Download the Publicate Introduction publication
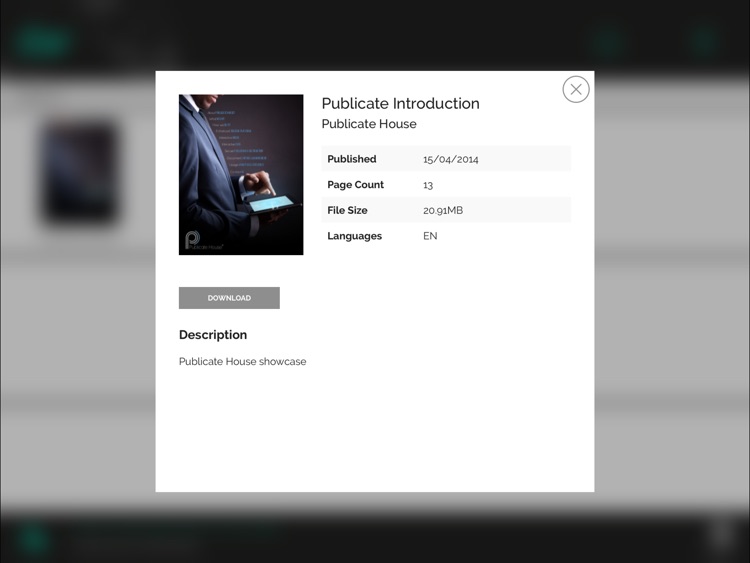 tap(229, 298)
